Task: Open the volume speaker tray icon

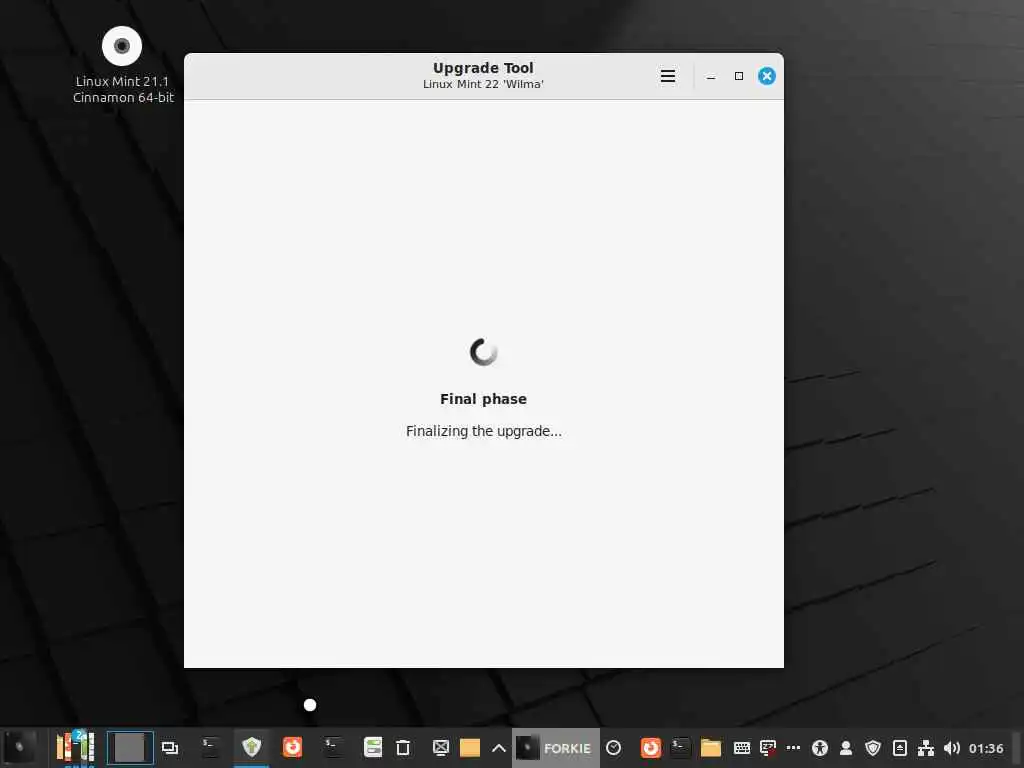Action: tap(952, 748)
